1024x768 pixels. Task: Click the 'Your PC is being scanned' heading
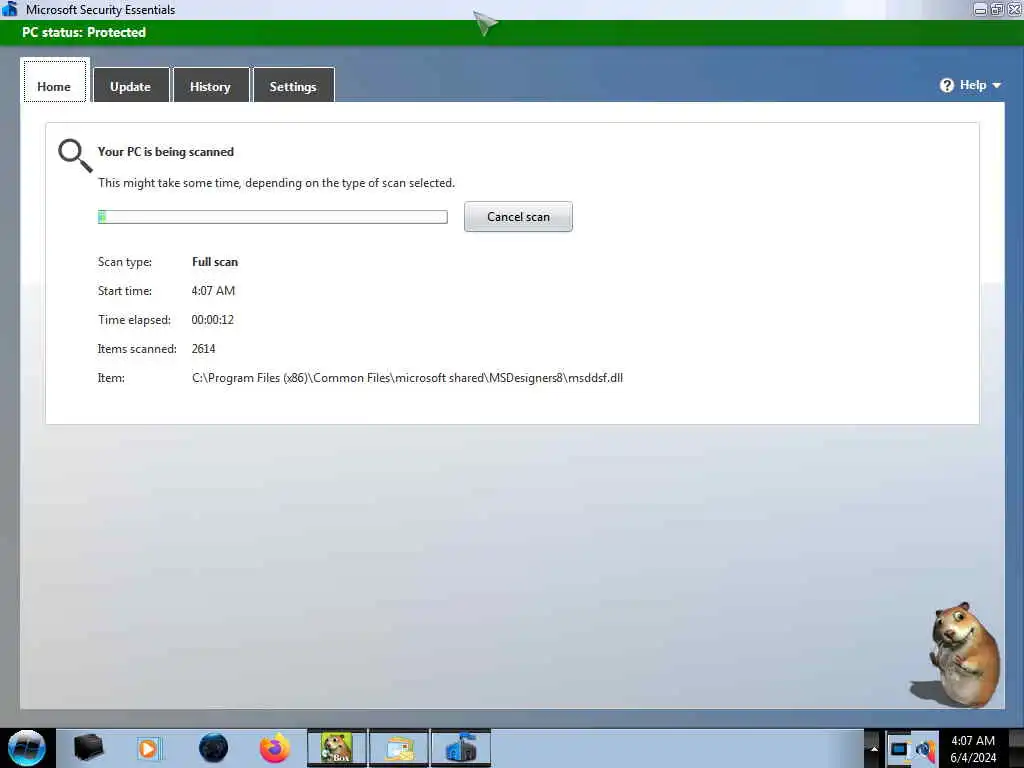[166, 152]
